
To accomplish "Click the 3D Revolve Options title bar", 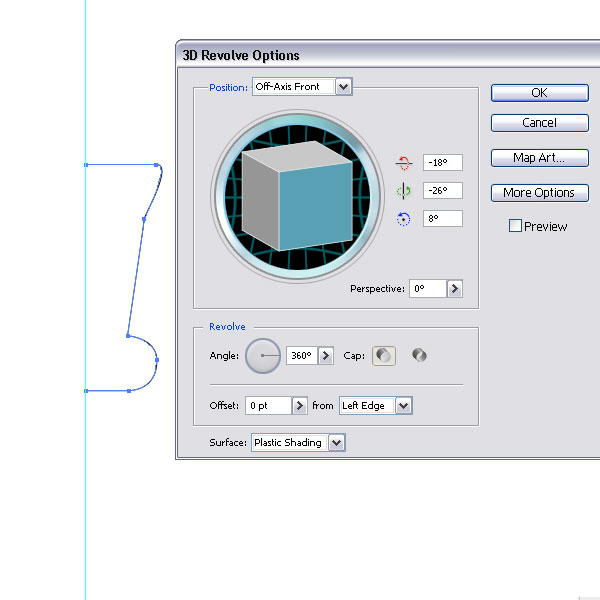I will tap(388, 55).
